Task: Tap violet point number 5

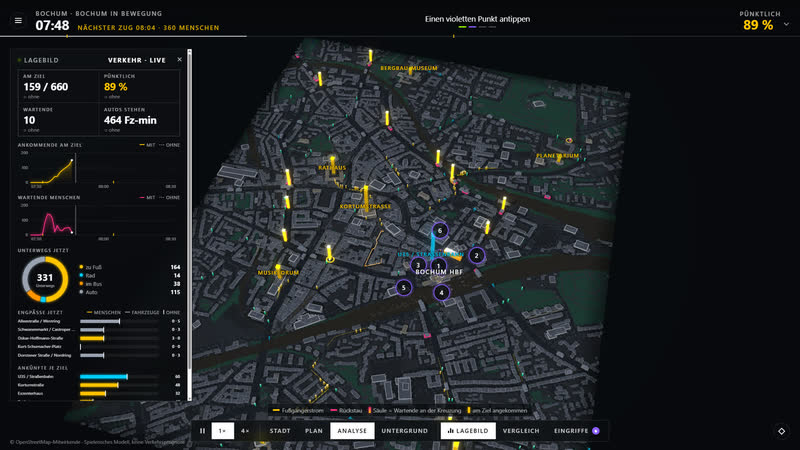Action: [404, 288]
